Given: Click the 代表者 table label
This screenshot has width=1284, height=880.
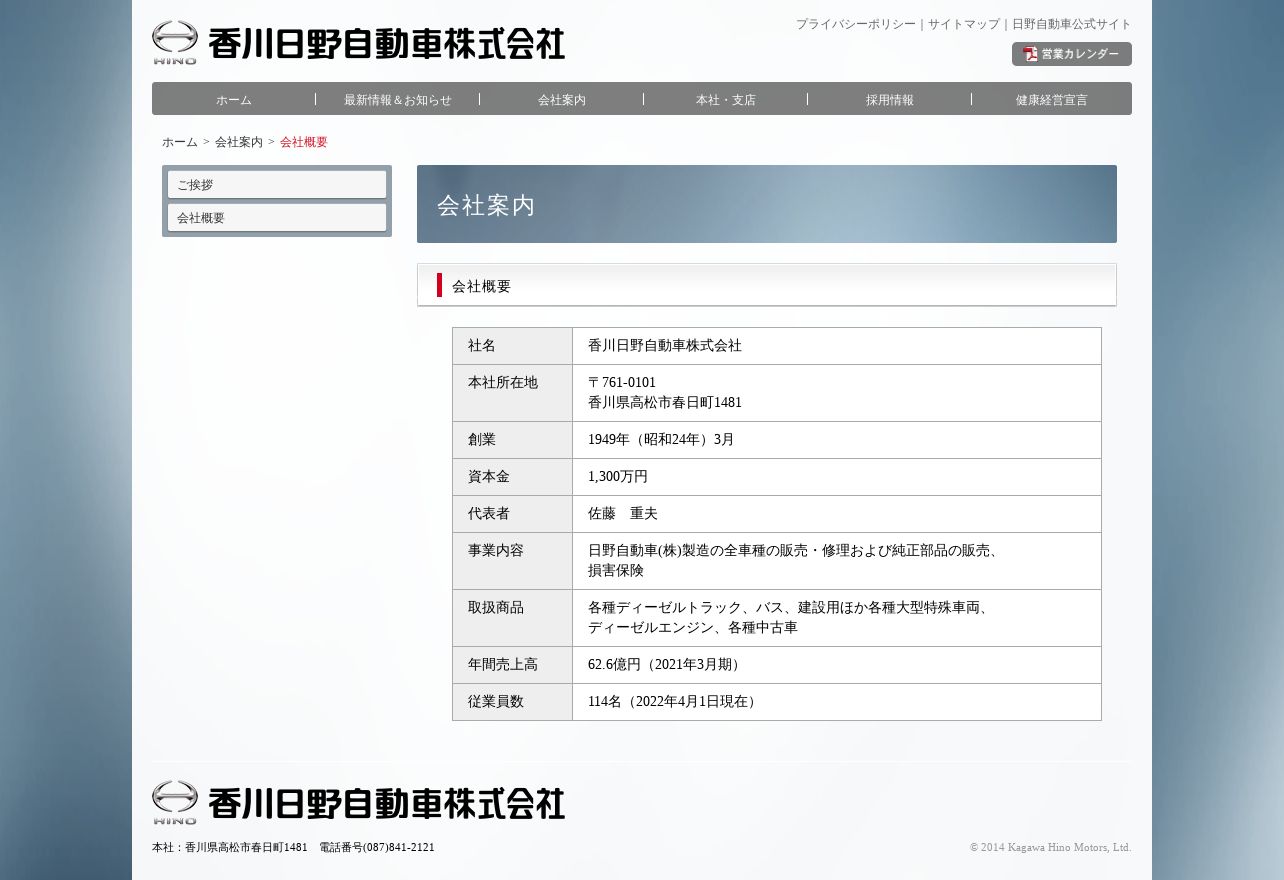Looking at the screenshot, I should pyautogui.click(x=489, y=514).
